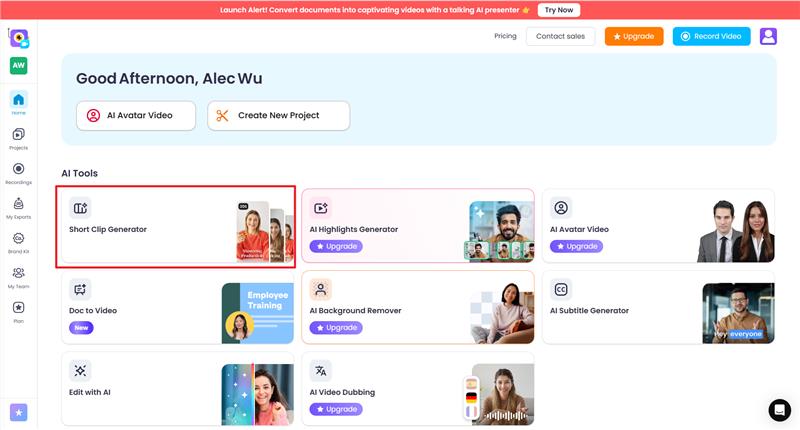Open the Short Clip Generator card
Screen dimensions: 800x430
176,226
